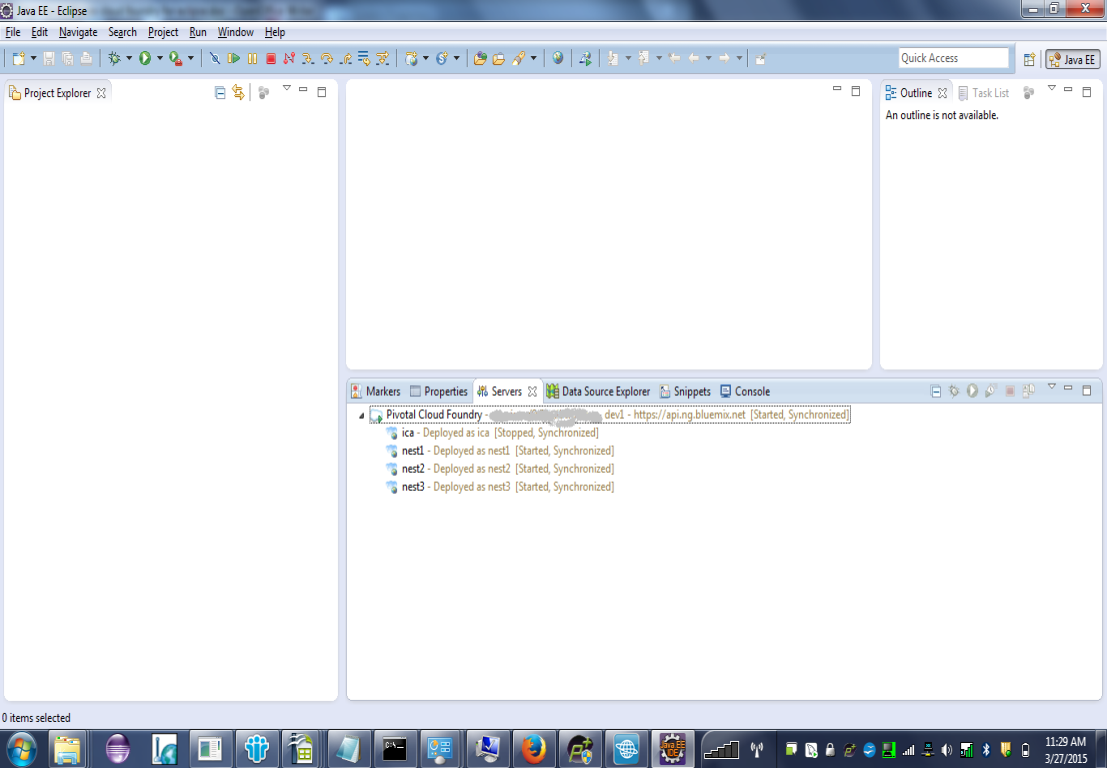Start the server in debug mode

(954, 391)
